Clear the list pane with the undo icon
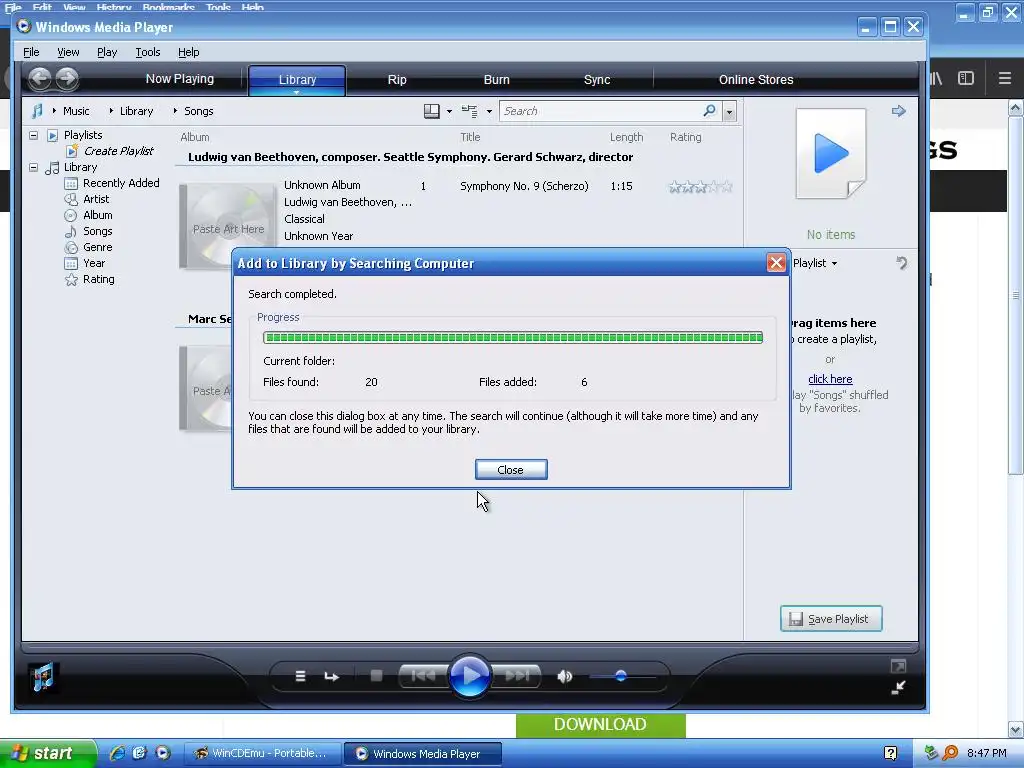Screen dimensions: 1024x768 click(x=901, y=263)
